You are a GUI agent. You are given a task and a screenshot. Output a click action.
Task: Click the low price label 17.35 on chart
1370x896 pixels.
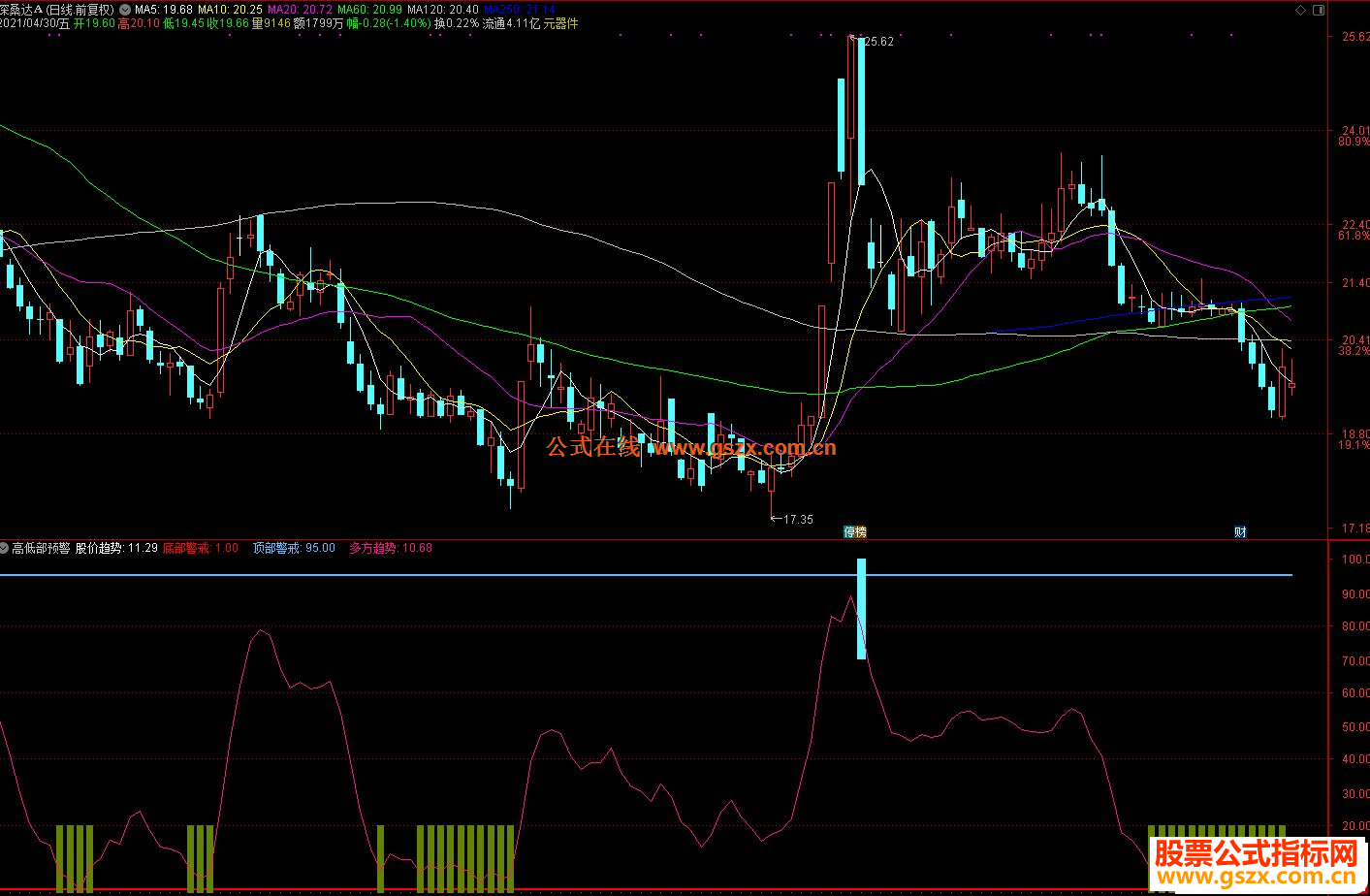tap(798, 520)
